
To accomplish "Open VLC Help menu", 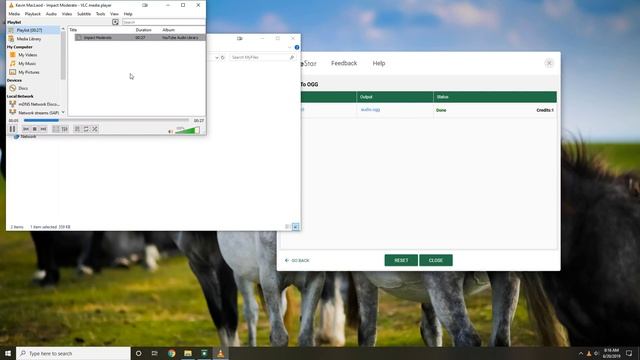I will [x=128, y=14].
